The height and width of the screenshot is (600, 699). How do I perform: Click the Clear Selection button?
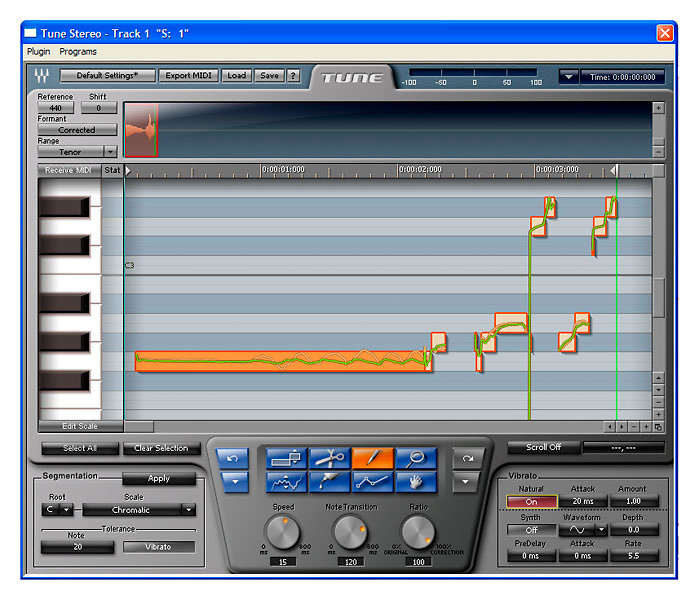161,448
